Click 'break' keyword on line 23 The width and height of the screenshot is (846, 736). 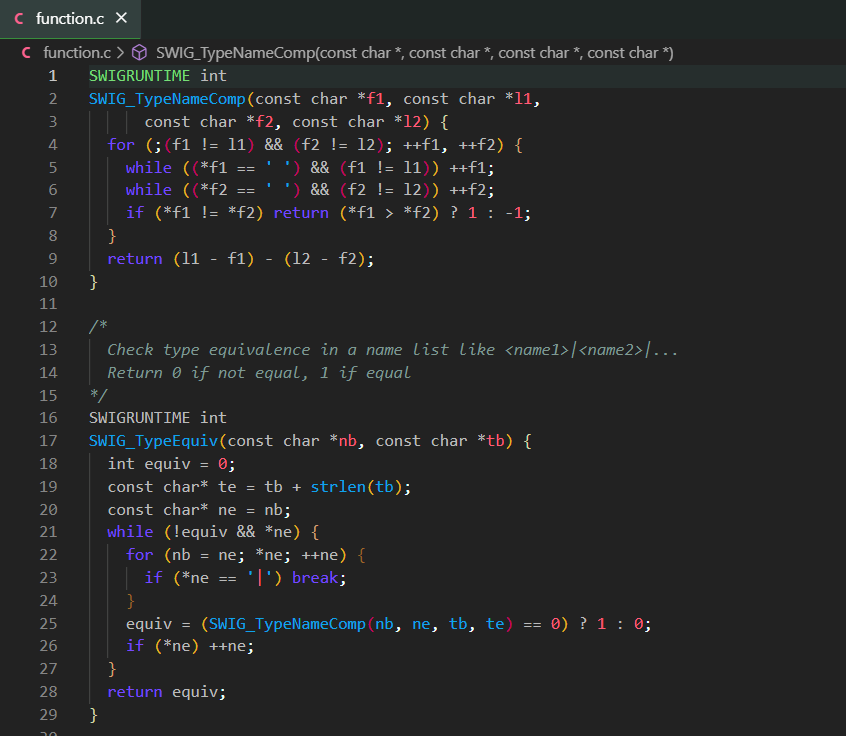tap(315, 578)
